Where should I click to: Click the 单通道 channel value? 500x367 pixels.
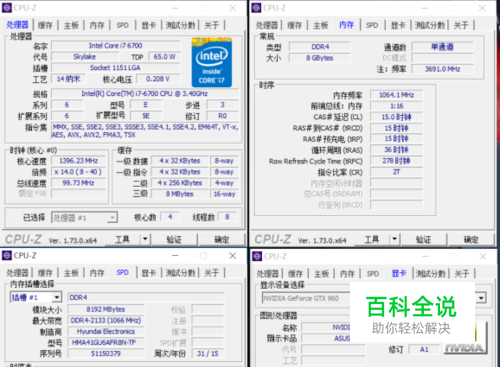pyautogui.click(x=442, y=47)
